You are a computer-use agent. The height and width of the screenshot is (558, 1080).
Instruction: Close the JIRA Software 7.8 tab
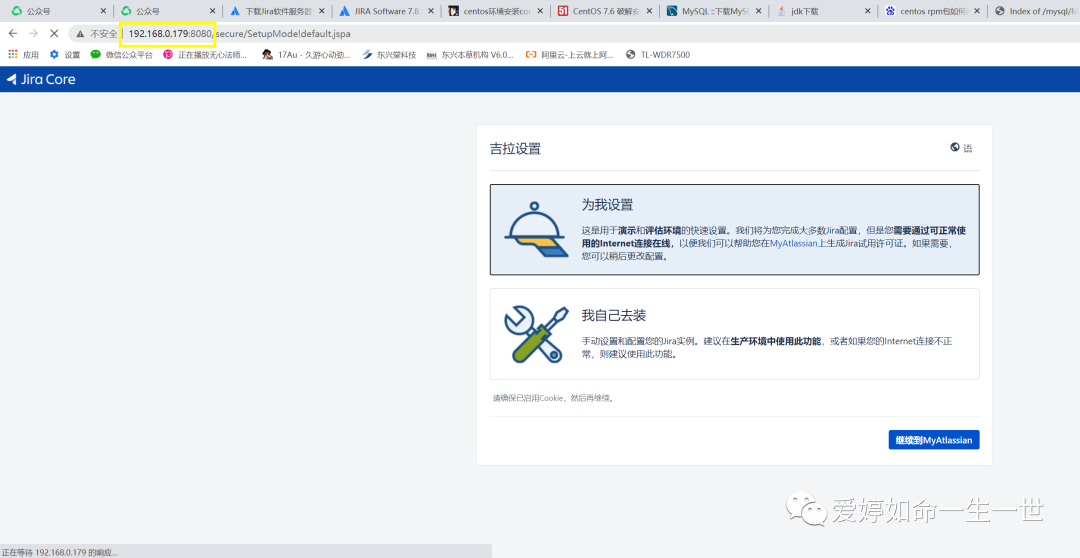(431, 11)
